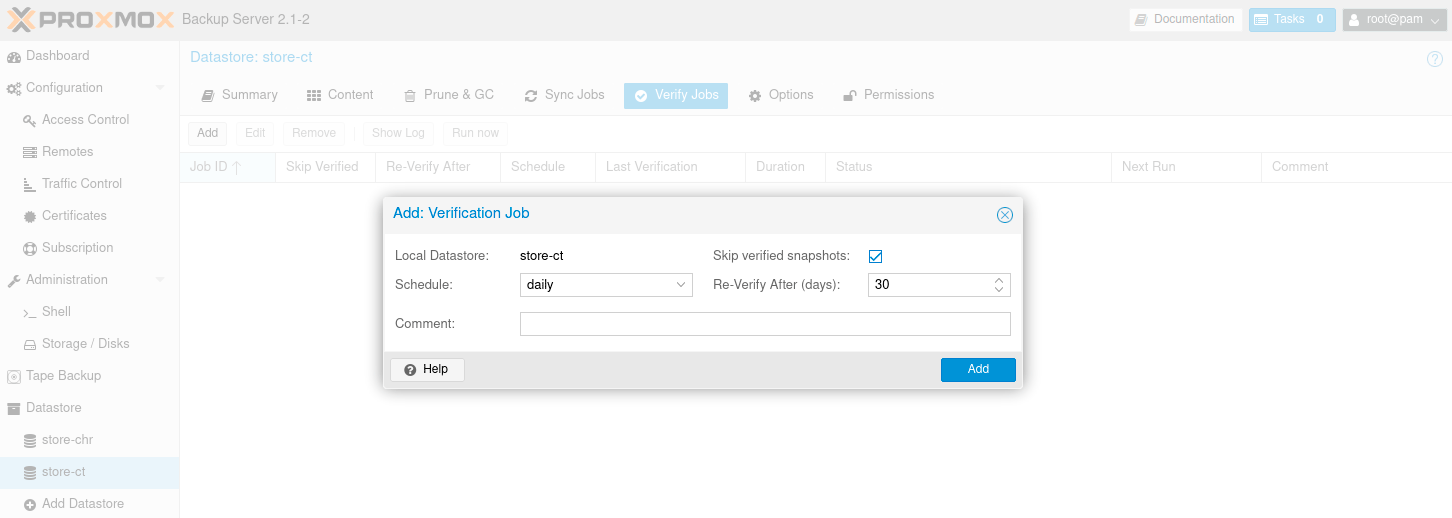
Task: Switch to the Permissions tab
Action: 888,95
